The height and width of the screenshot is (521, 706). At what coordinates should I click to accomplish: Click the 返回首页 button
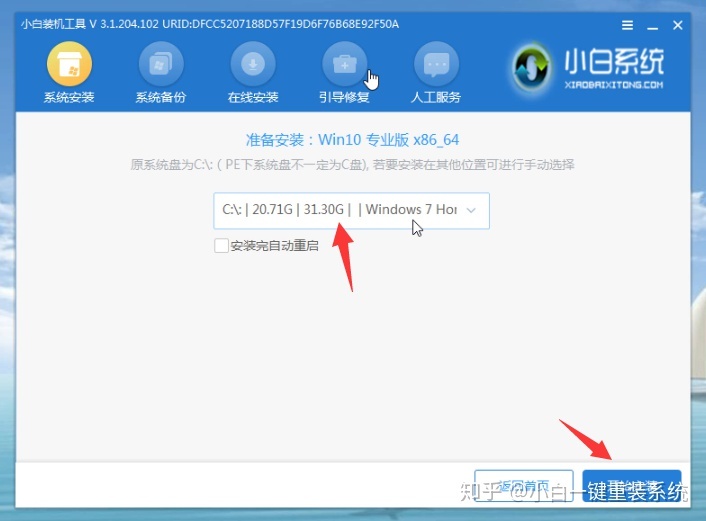(524, 486)
